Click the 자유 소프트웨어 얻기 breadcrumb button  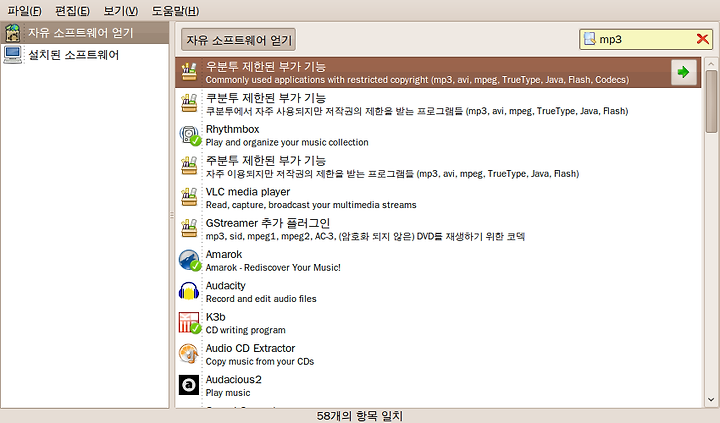click(x=238, y=40)
